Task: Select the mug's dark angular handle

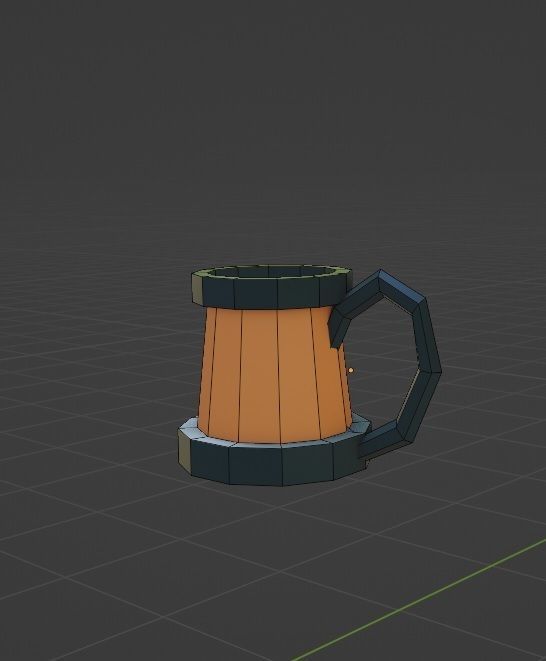Action: [425, 333]
